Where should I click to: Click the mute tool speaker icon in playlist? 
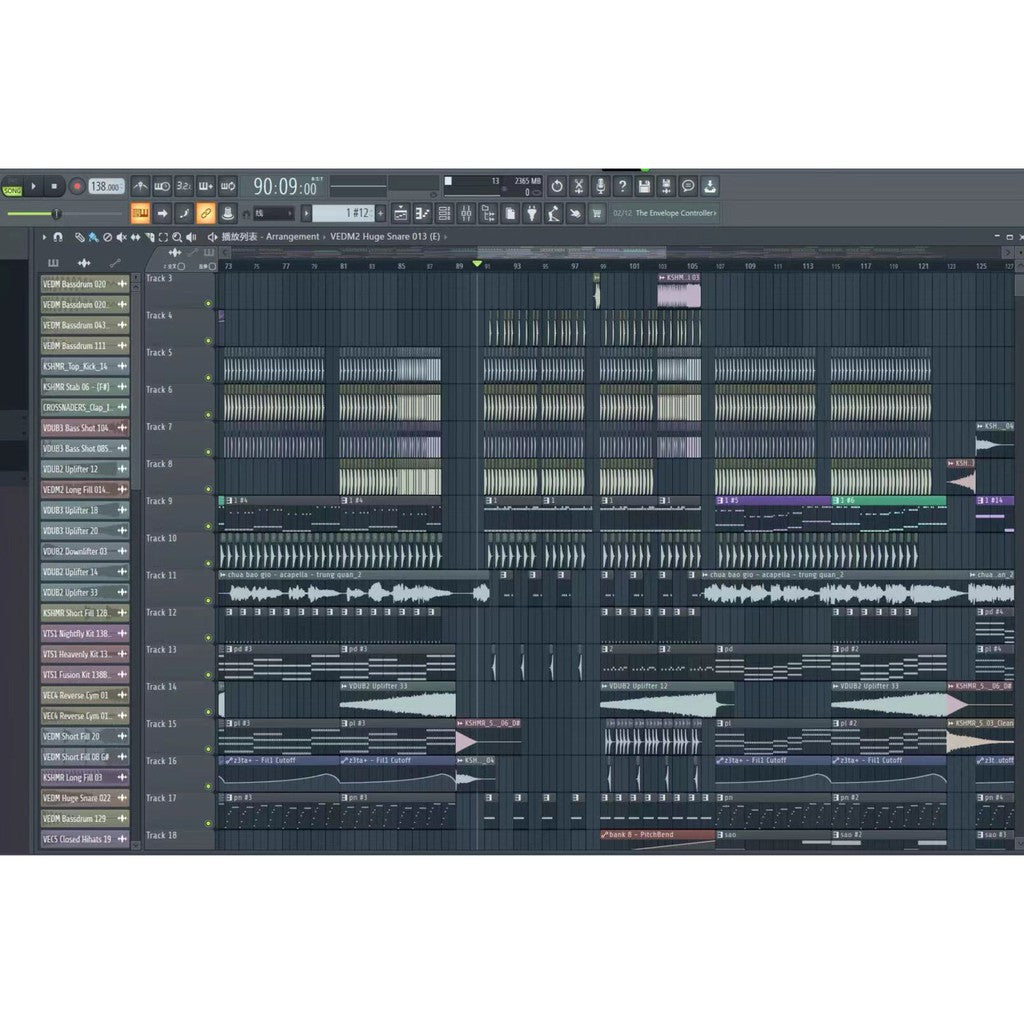click(x=120, y=238)
